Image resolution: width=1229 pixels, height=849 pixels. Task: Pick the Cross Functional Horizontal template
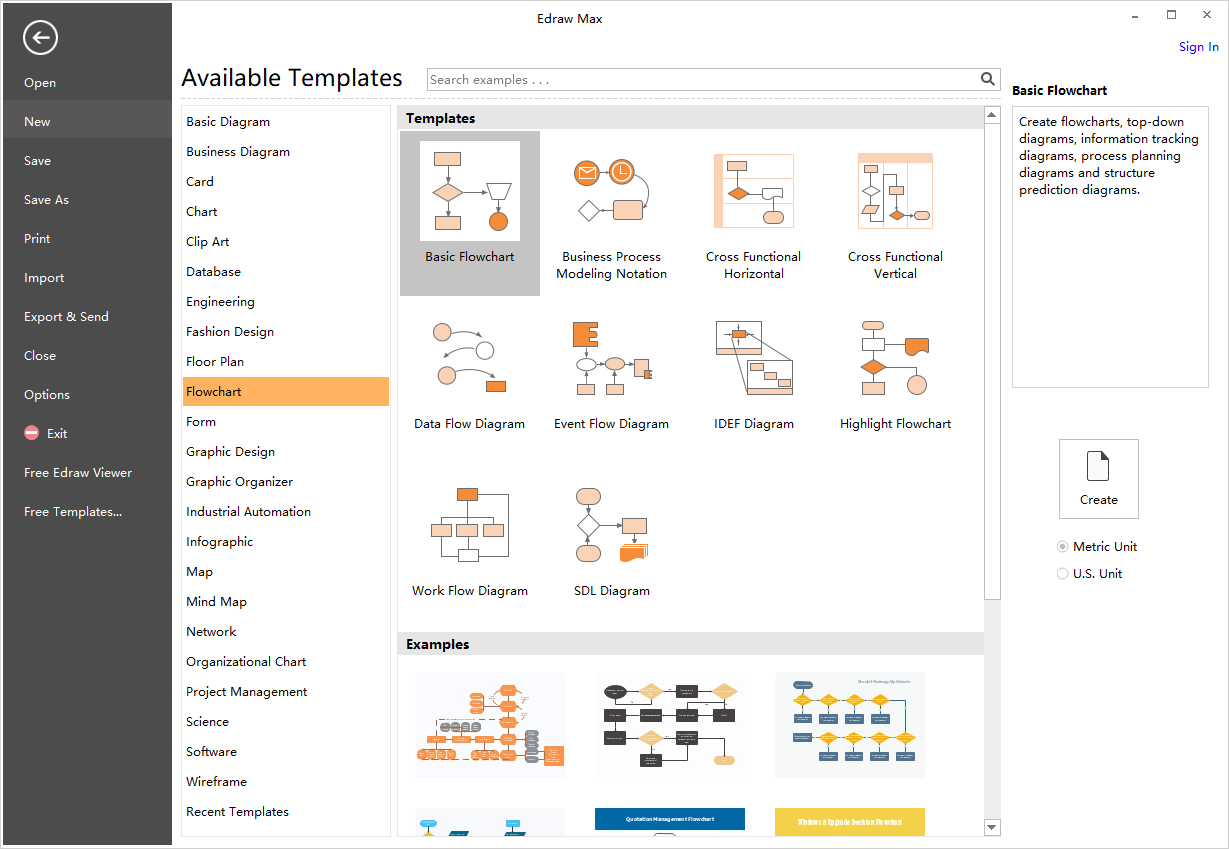coord(753,214)
